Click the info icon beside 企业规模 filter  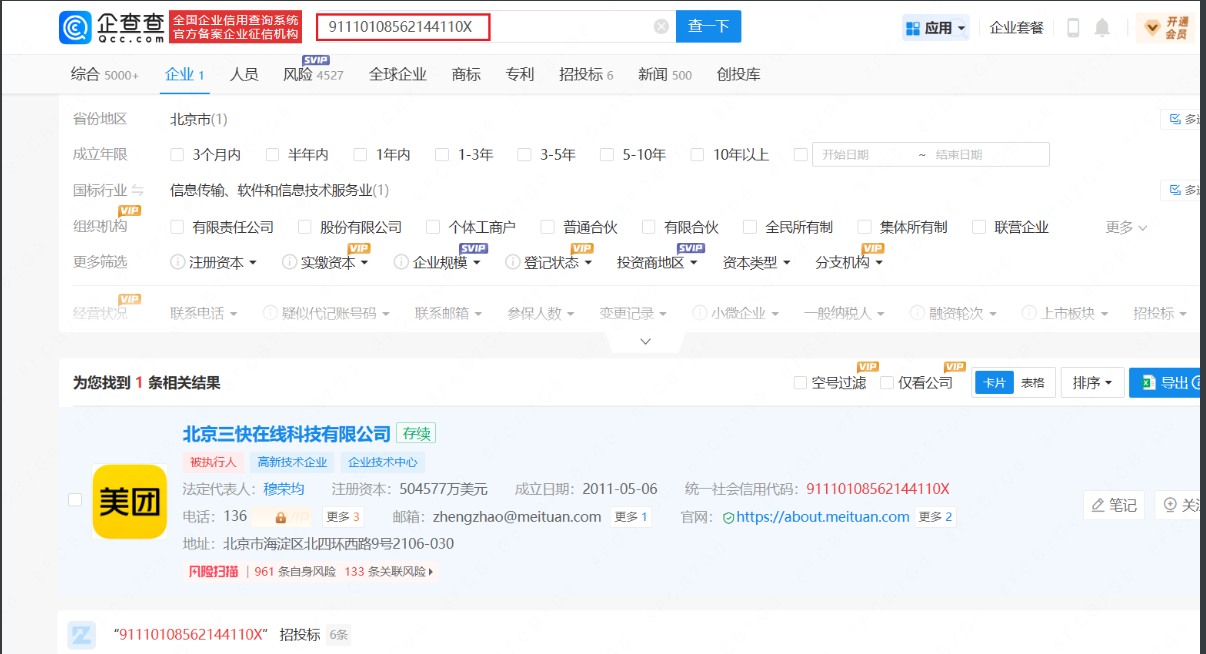pyautogui.click(x=402, y=262)
